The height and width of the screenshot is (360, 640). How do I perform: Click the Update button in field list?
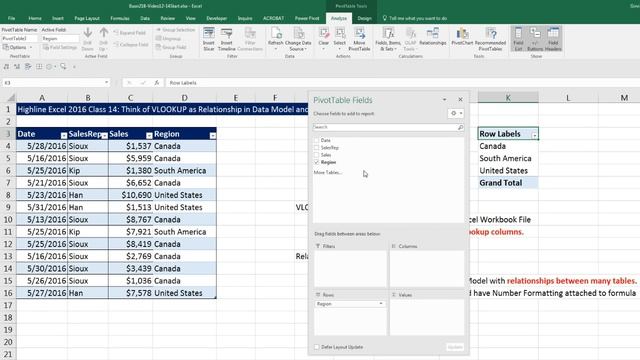[x=455, y=347]
